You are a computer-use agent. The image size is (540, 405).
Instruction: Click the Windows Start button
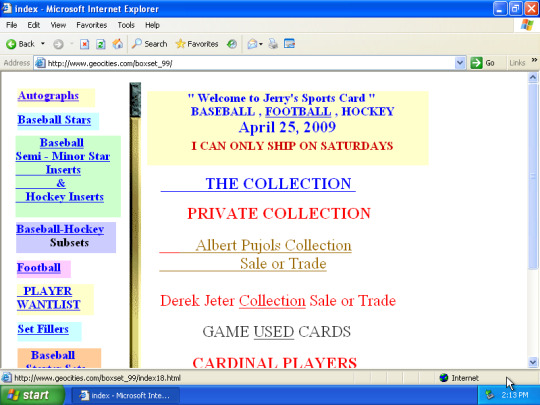[x=32, y=395]
